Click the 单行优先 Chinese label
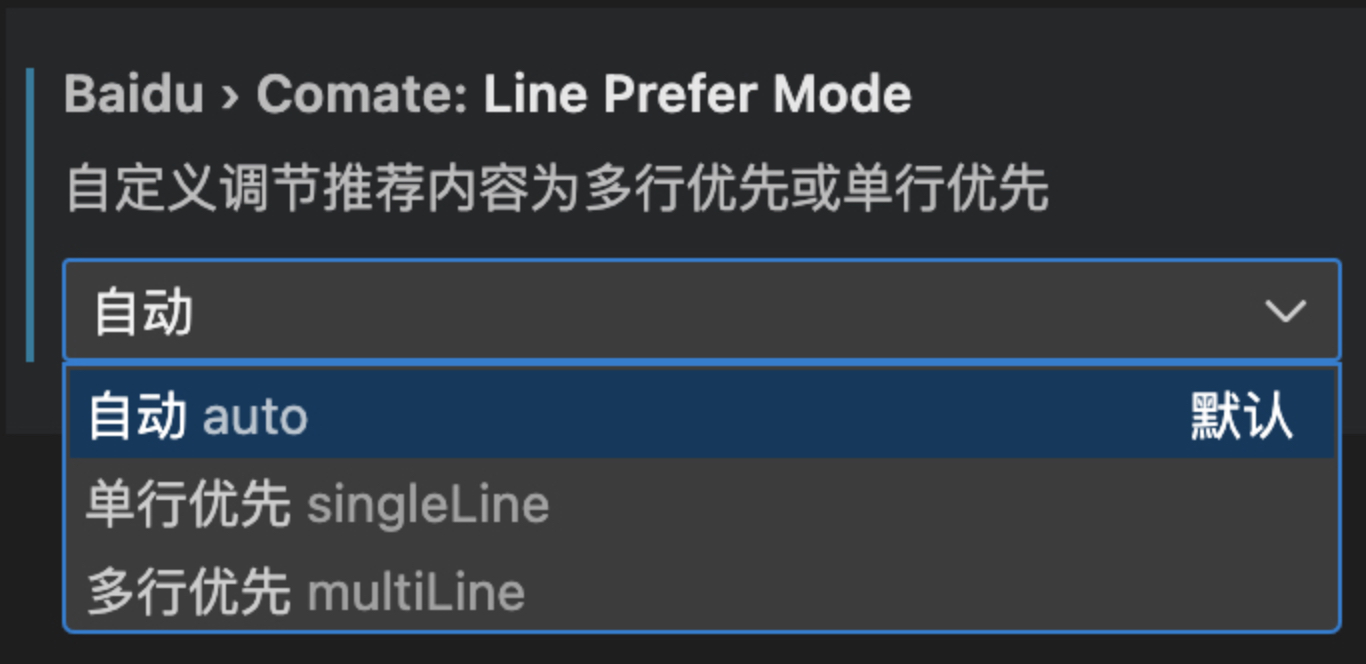1366x664 pixels. [188, 505]
